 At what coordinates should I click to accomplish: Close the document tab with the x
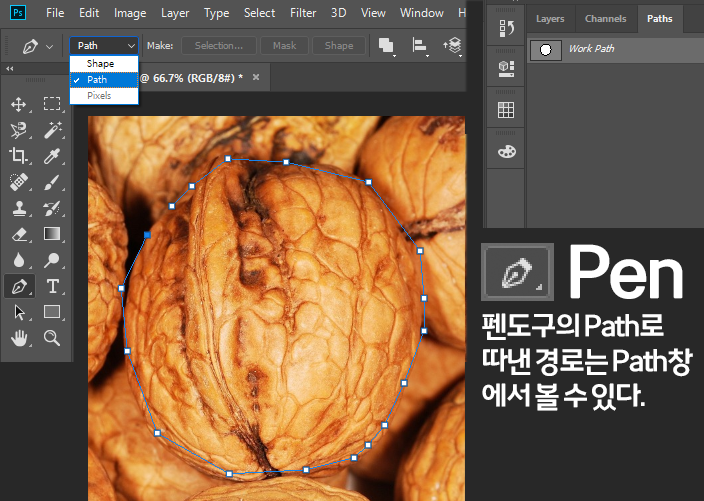tap(256, 77)
